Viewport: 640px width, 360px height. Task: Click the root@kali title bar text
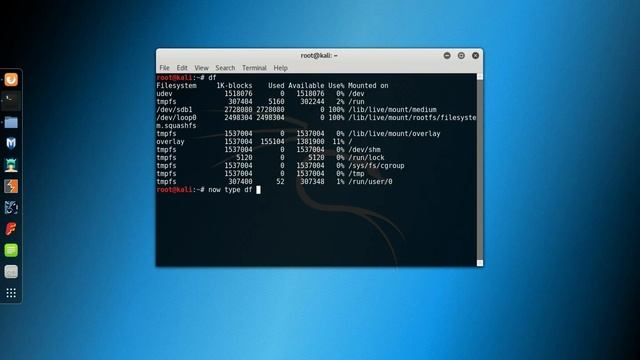[x=319, y=56]
